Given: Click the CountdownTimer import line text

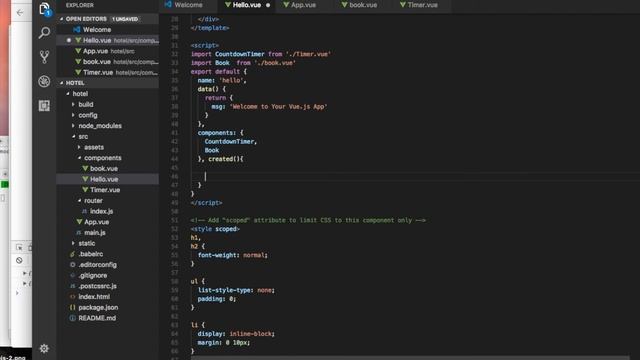Looking at the screenshot, I should (x=260, y=54).
